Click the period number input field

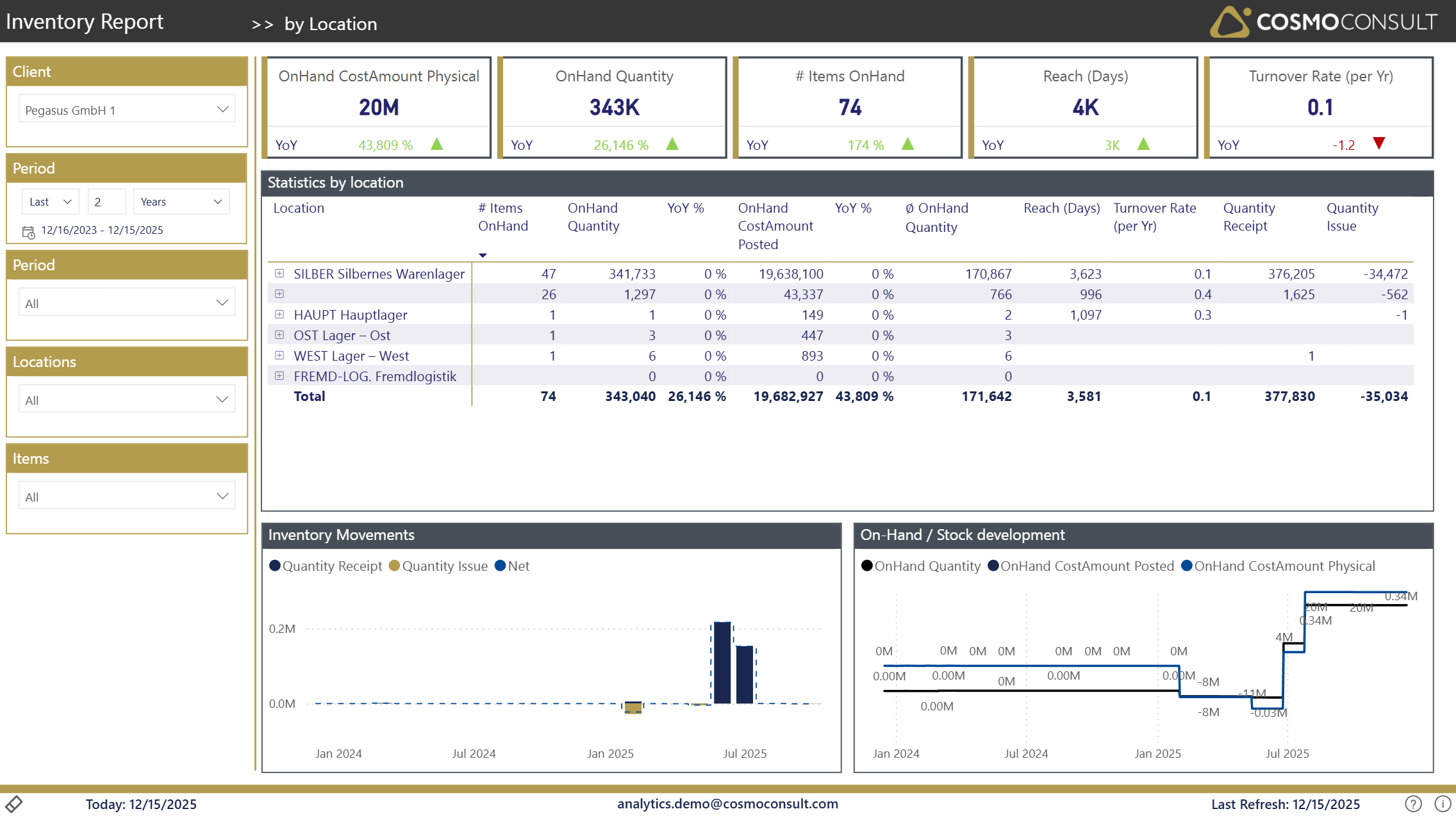pyautogui.click(x=106, y=202)
